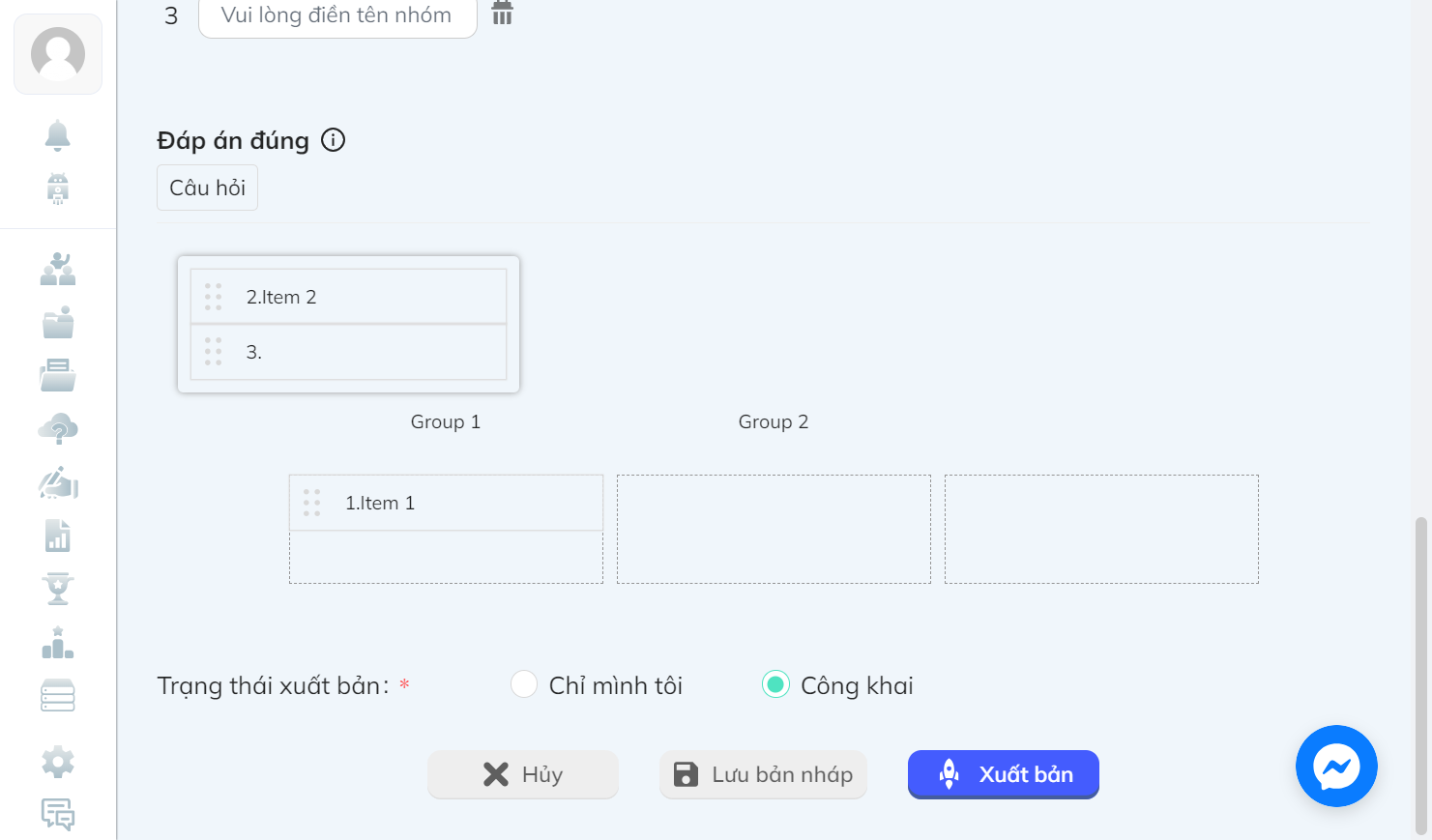Open the notifications bell
1432x840 pixels.
(x=58, y=135)
